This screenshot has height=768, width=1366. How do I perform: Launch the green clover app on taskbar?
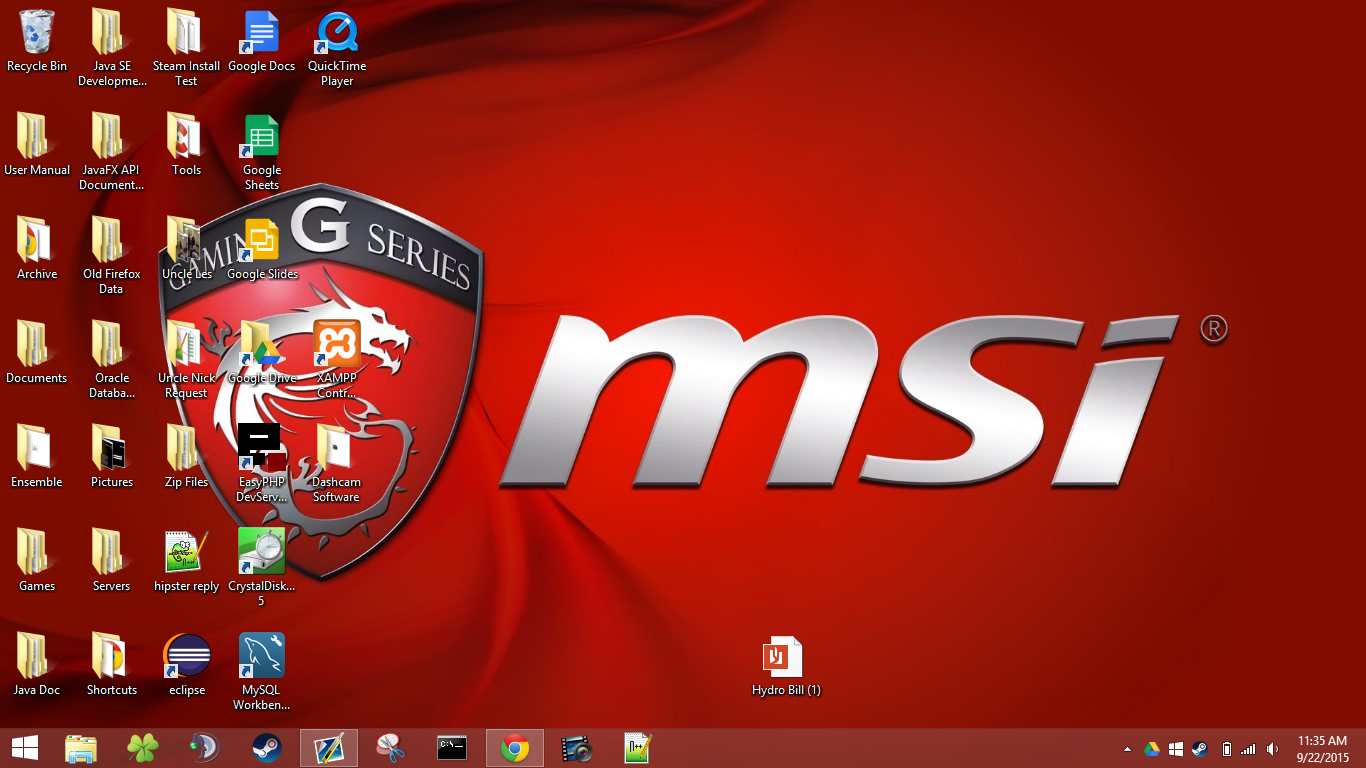[143, 748]
